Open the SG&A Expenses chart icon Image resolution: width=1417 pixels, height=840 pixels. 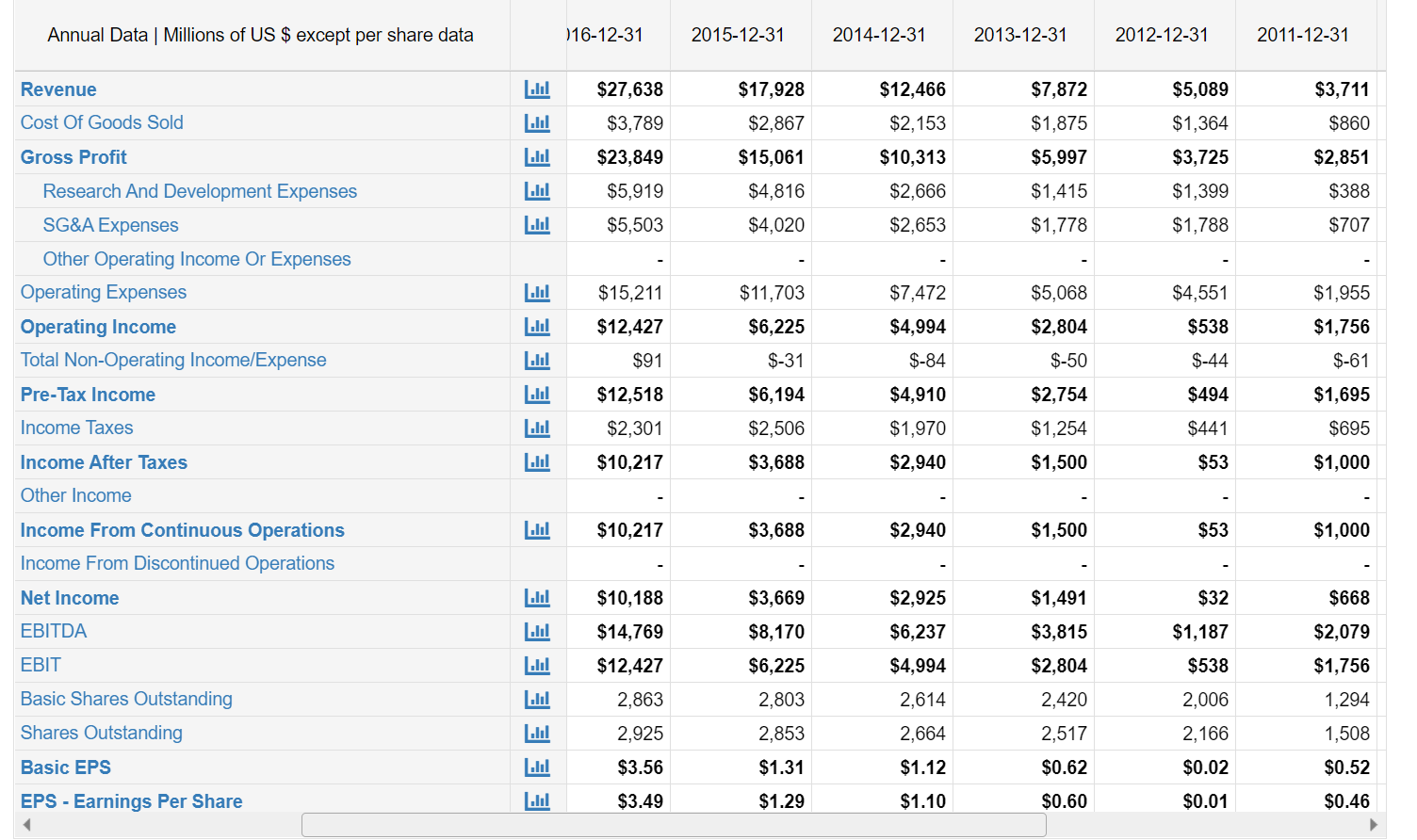point(537,224)
